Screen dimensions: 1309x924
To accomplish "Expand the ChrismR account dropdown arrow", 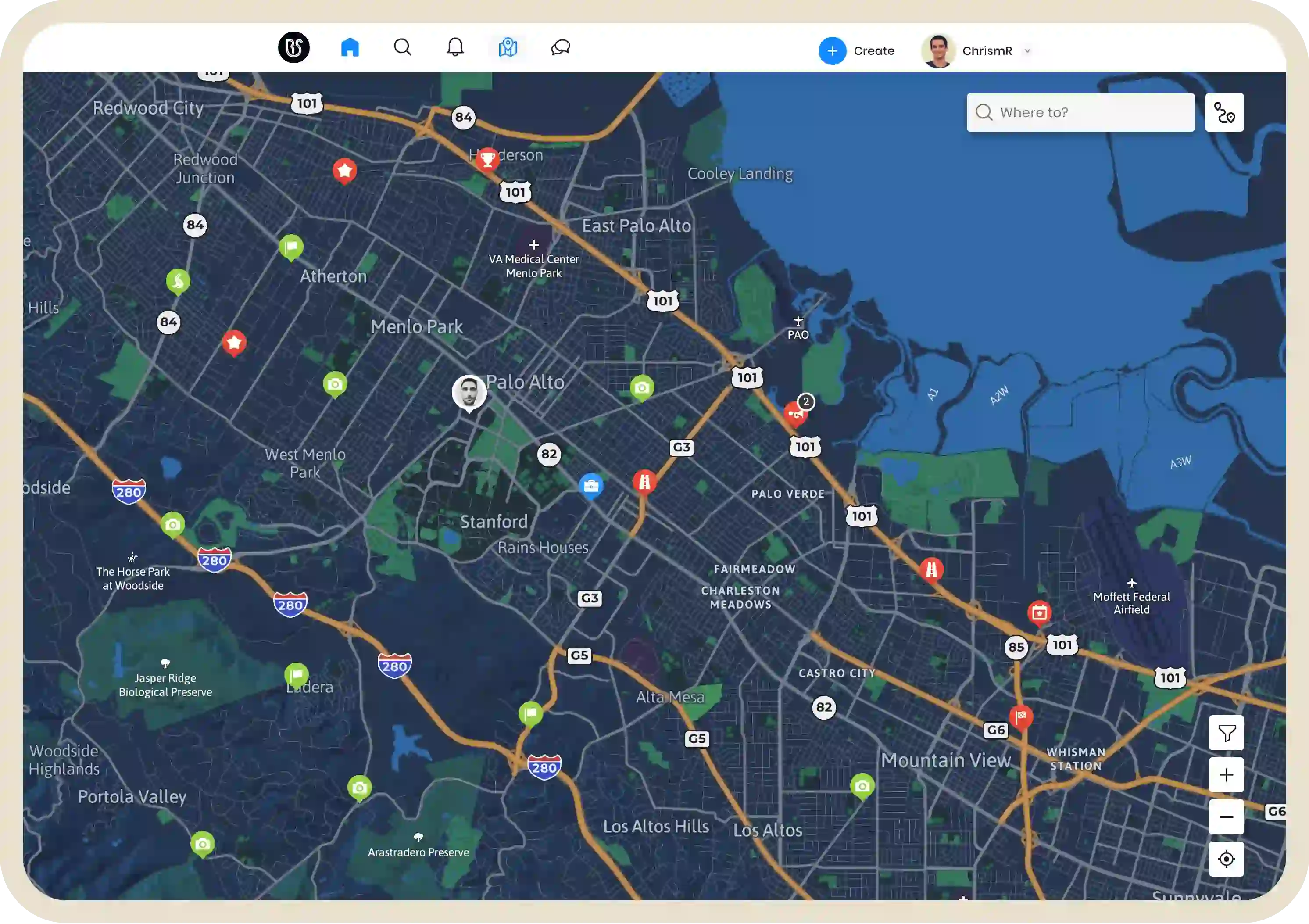I will pos(1027,51).
